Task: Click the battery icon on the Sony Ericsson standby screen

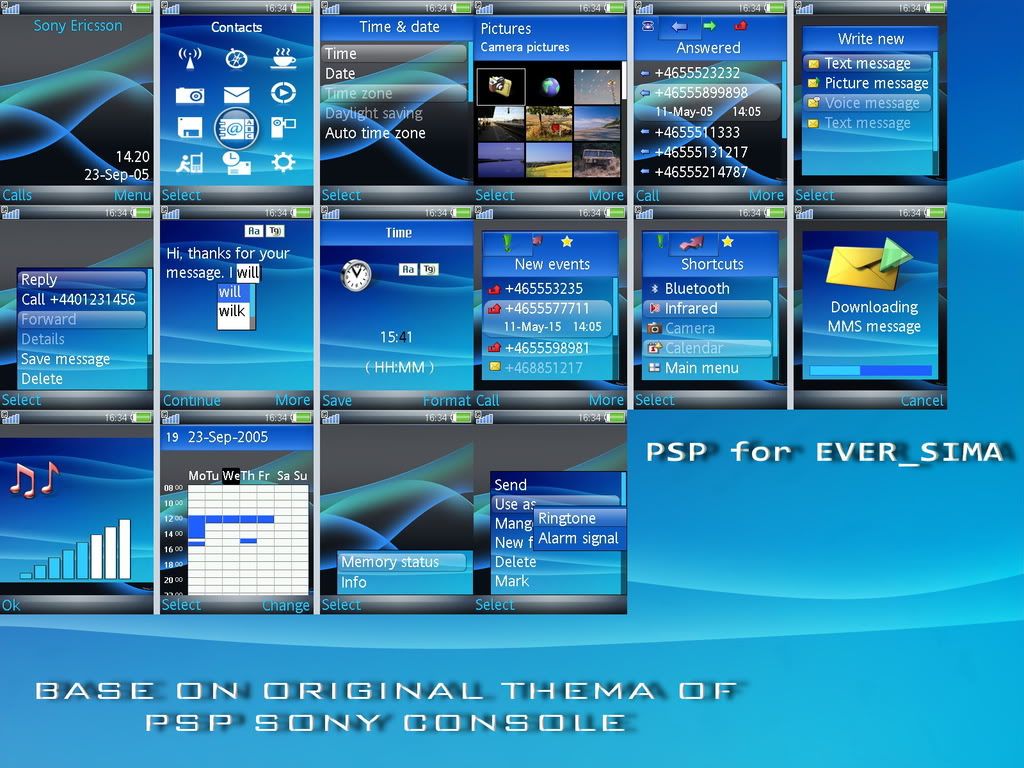Action: [x=142, y=8]
